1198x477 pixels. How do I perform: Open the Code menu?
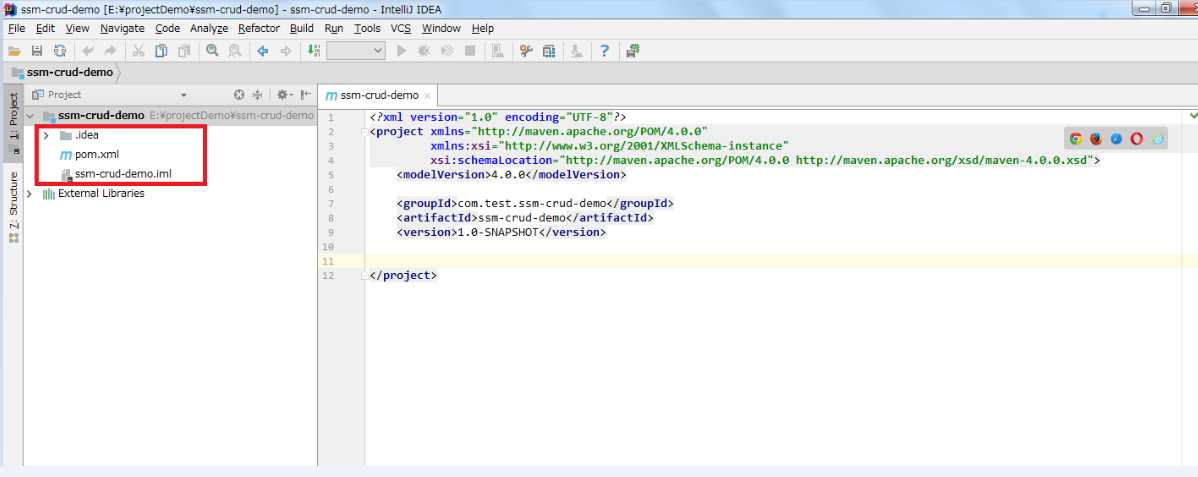click(167, 28)
